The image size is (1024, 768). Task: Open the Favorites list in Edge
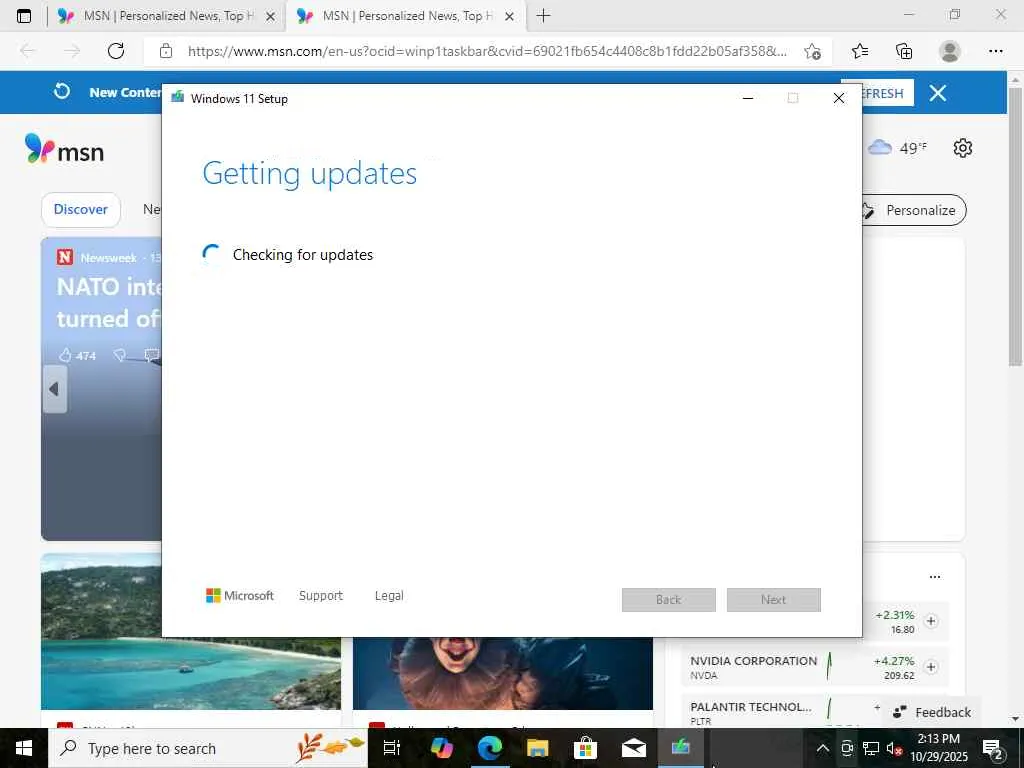[x=860, y=51]
